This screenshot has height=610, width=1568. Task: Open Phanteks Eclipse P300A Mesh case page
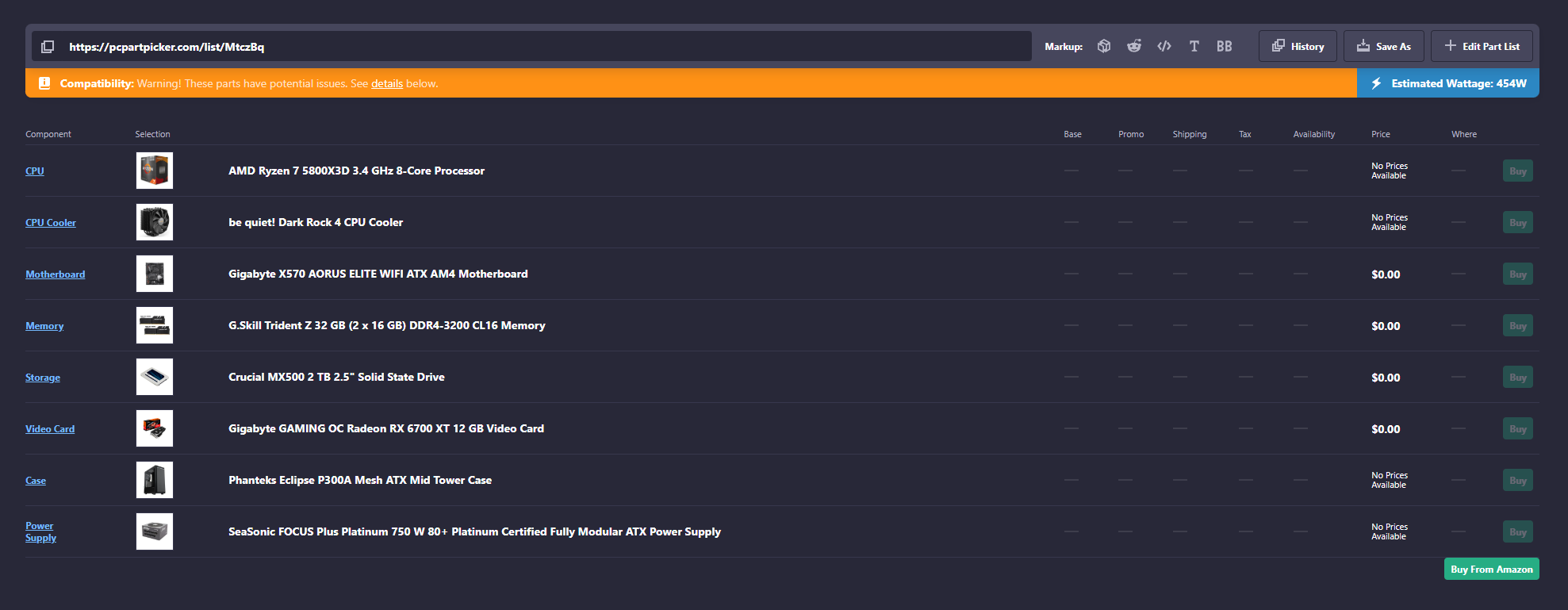coord(360,480)
